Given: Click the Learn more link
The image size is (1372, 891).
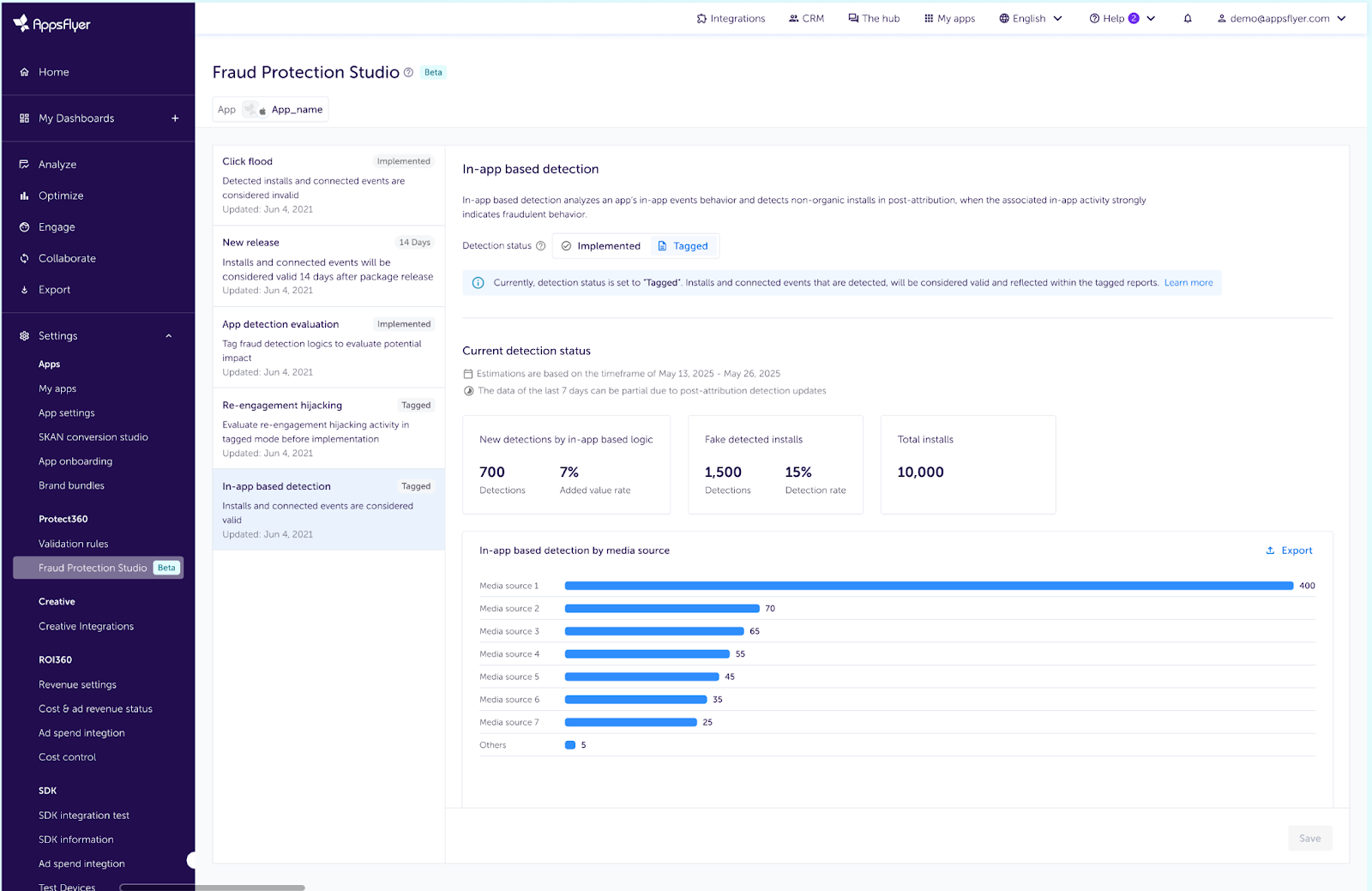Looking at the screenshot, I should (1188, 283).
